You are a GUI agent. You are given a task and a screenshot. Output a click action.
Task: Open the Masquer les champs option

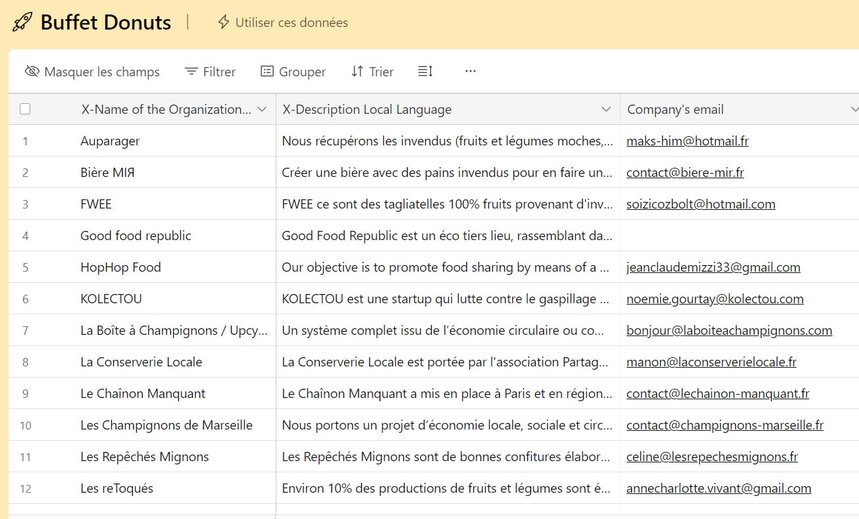(92, 72)
